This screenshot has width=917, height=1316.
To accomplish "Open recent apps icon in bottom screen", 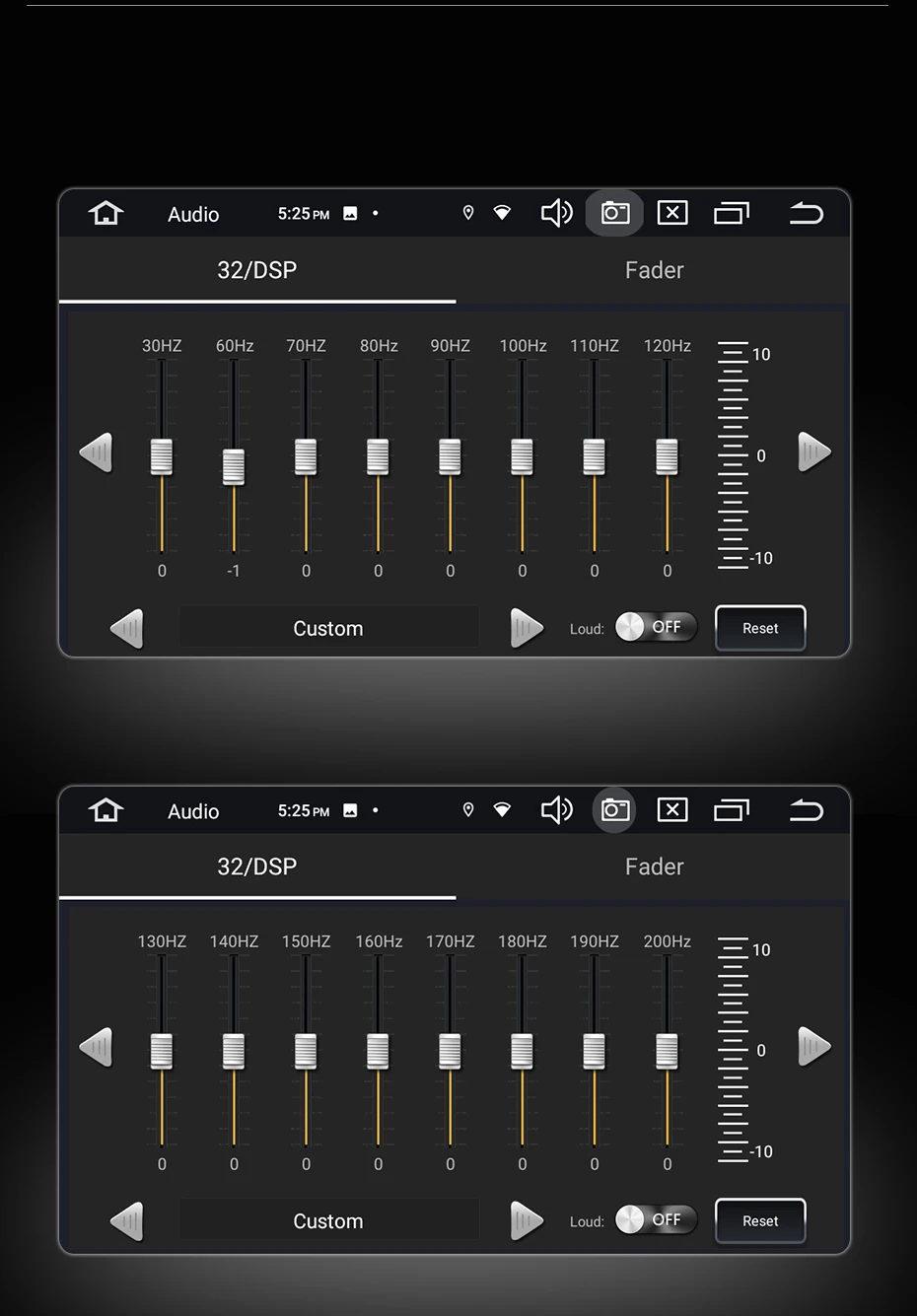I will click(x=732, y=810).
